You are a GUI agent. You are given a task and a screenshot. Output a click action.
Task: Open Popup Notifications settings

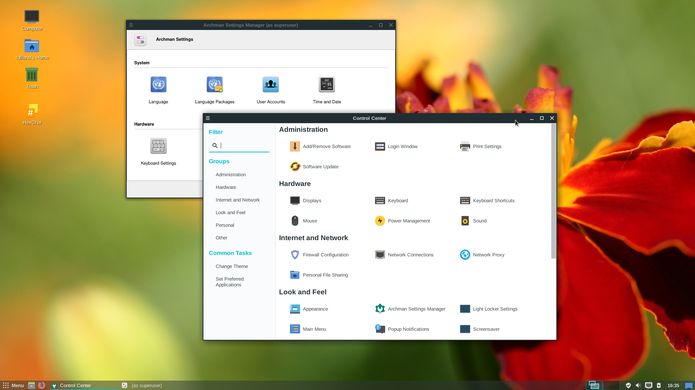[x=402, y=329]
